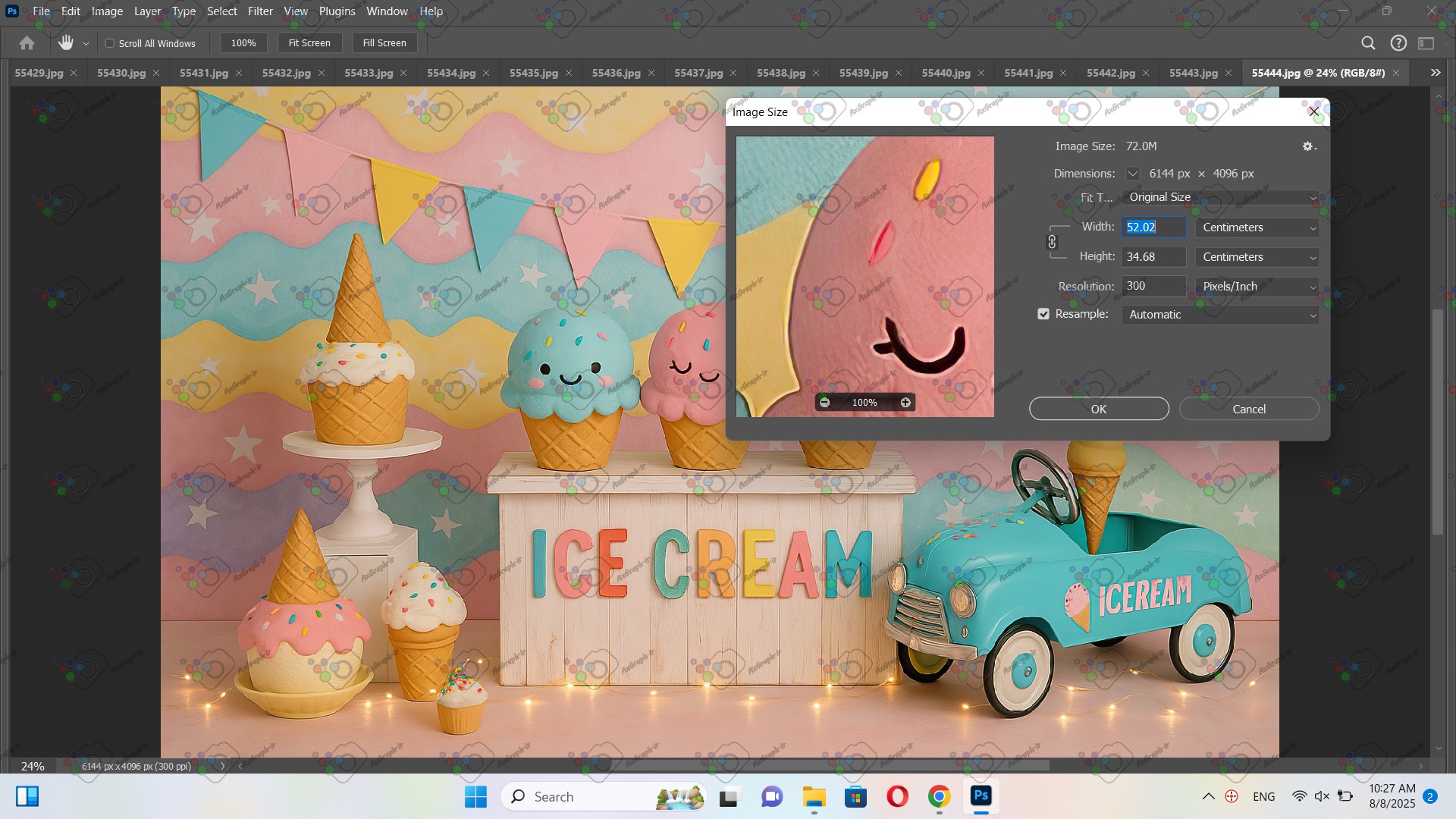
Task: Click the Home icon in options bar
Action: pos(27,43)
